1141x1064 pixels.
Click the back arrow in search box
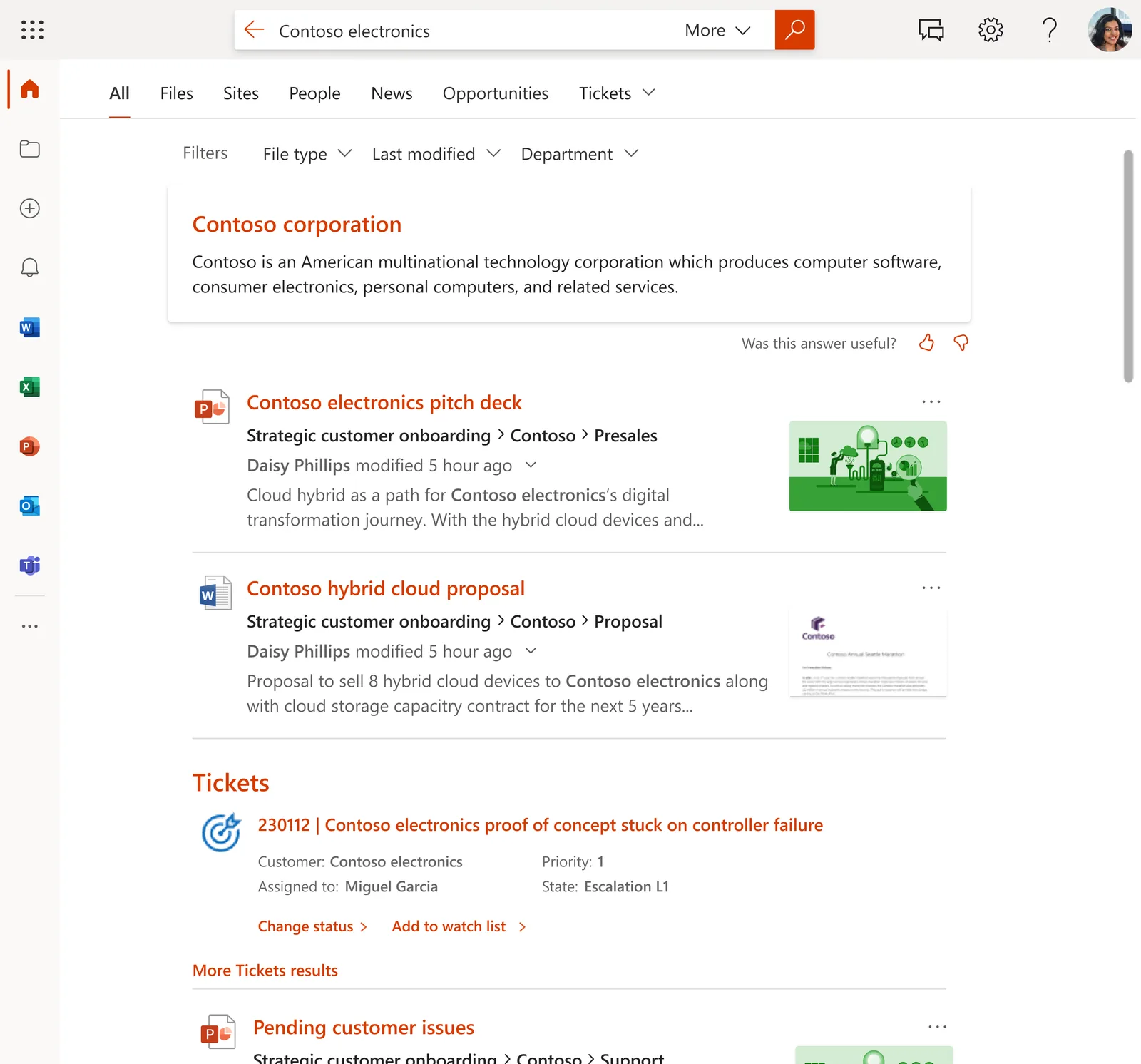(x=254, y=30)
